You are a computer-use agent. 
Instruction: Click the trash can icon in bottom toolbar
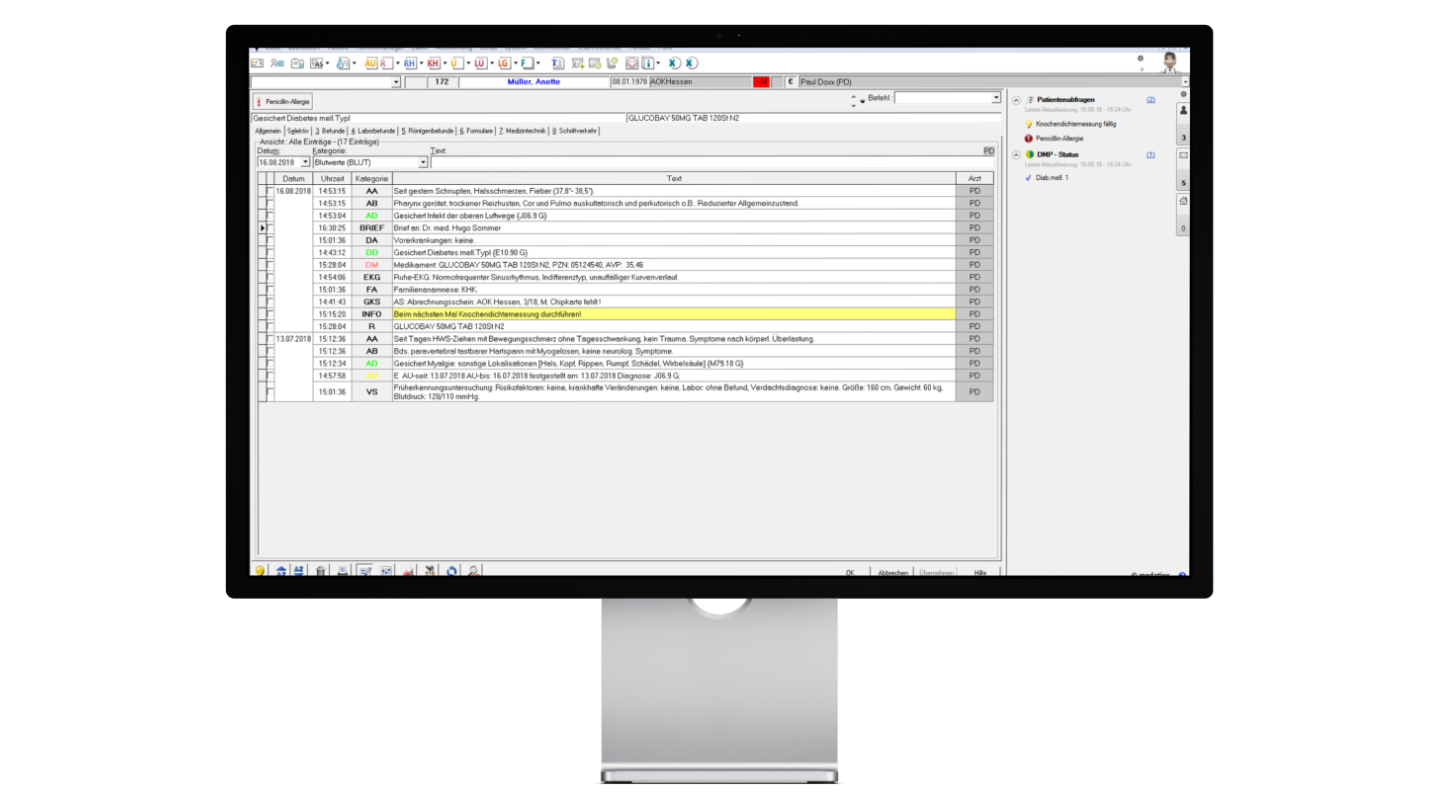321,571
